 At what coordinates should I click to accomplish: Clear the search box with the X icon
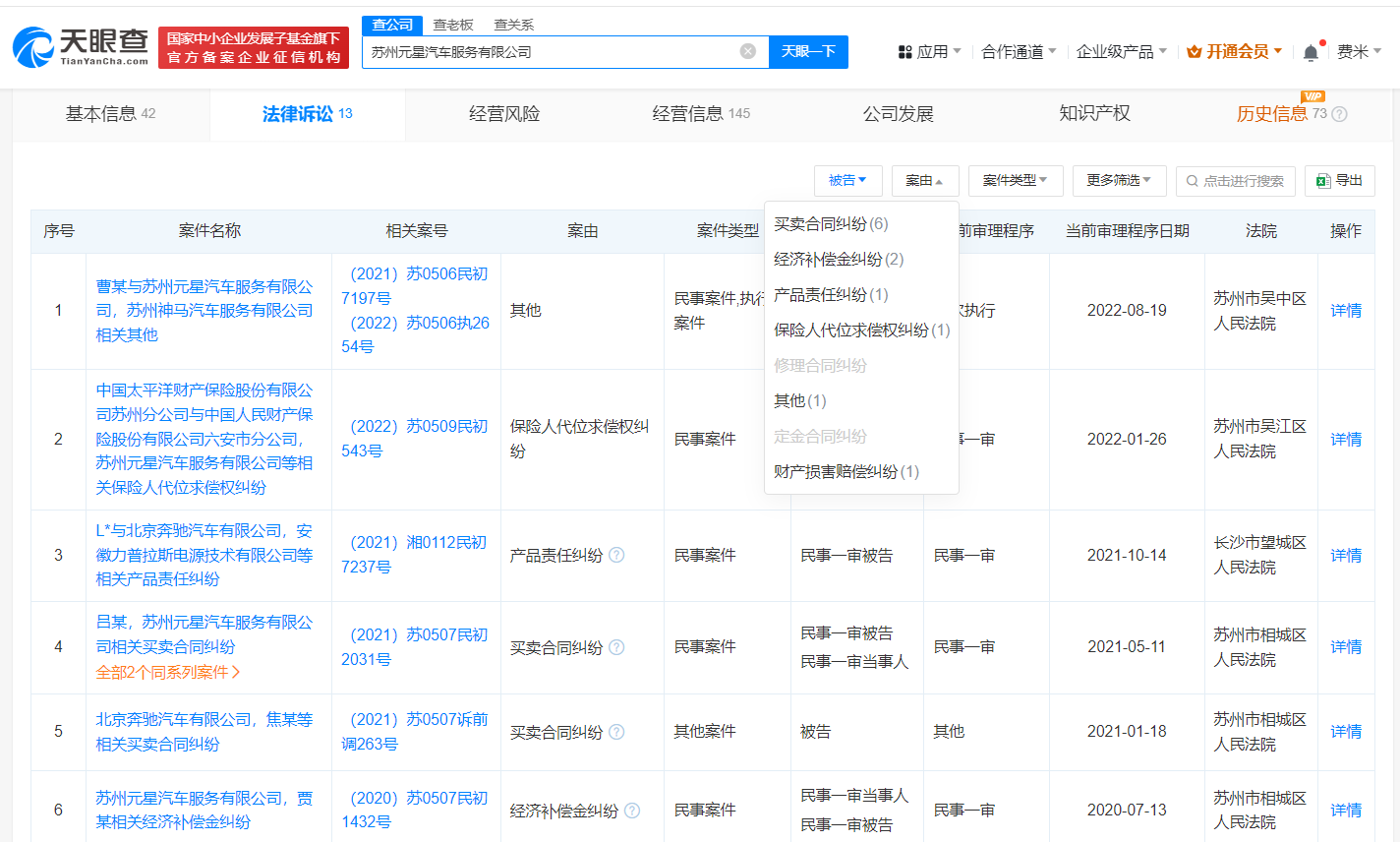748,51
